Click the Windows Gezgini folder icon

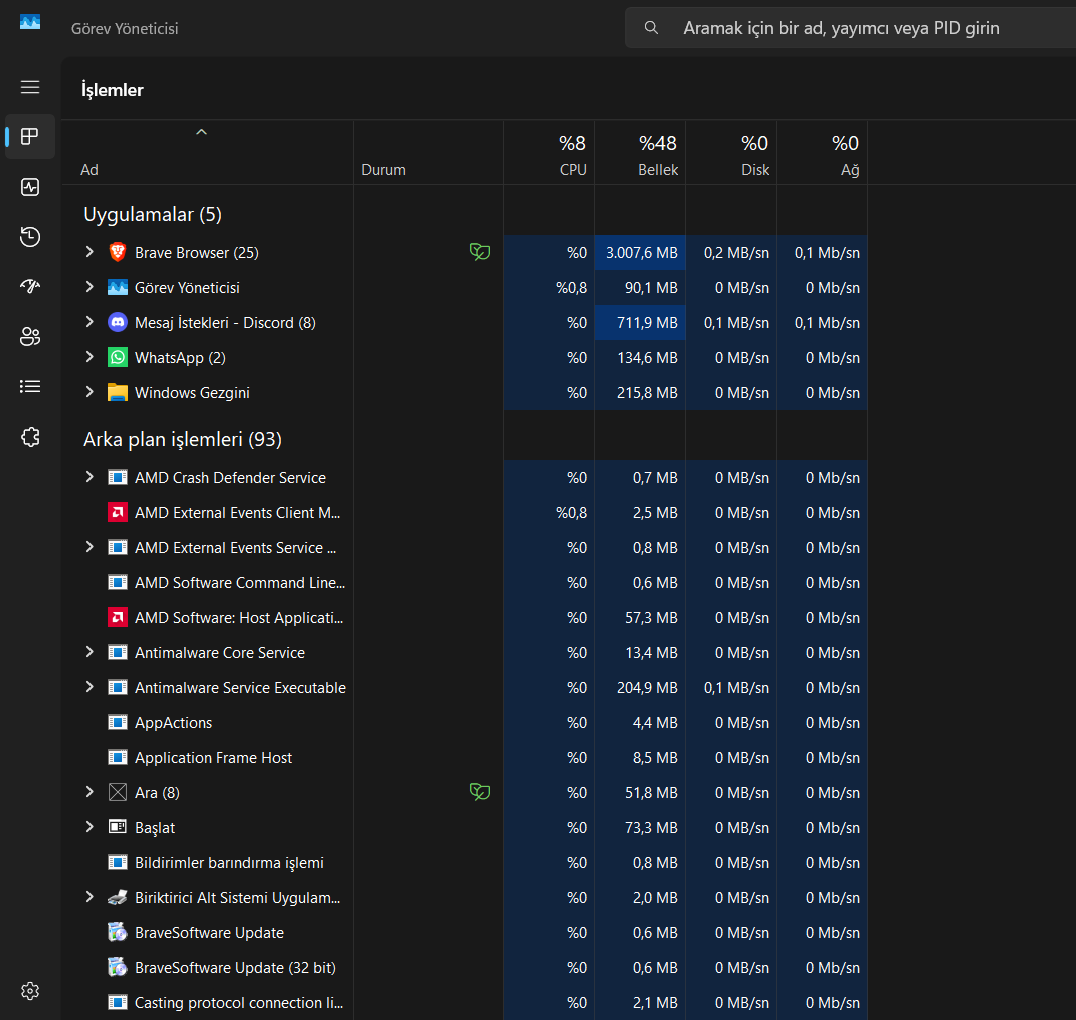point(118,392)
